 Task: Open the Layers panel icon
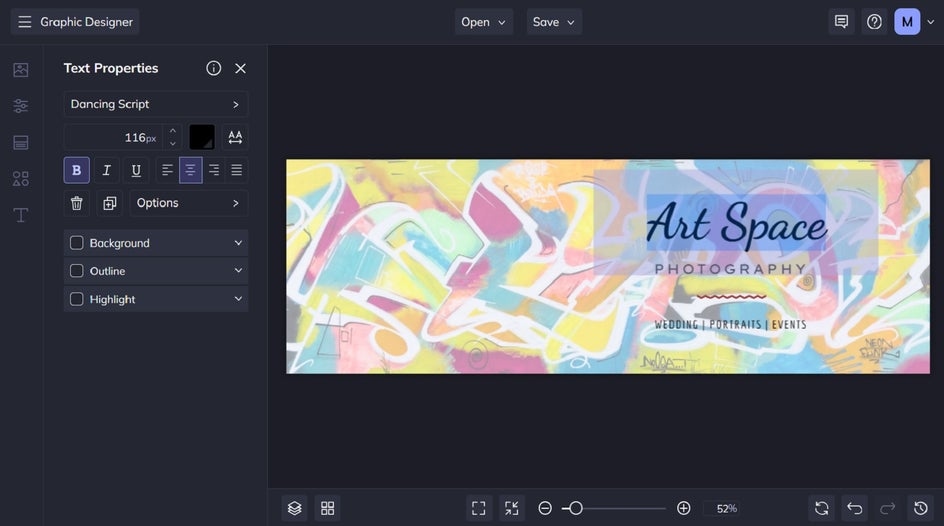tap(294, 509)
